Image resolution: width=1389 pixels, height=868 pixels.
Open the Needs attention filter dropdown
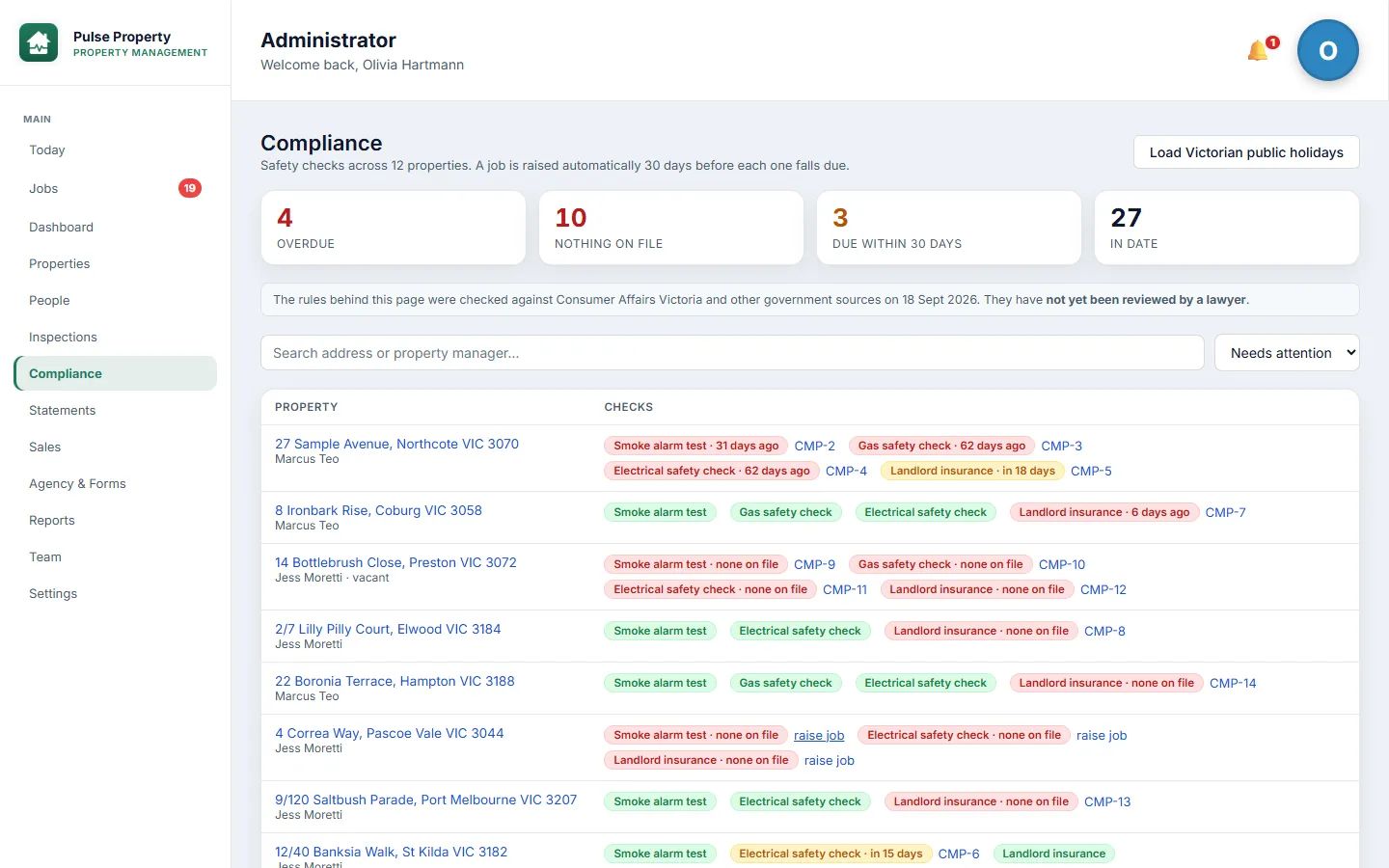coord(1287,353)
